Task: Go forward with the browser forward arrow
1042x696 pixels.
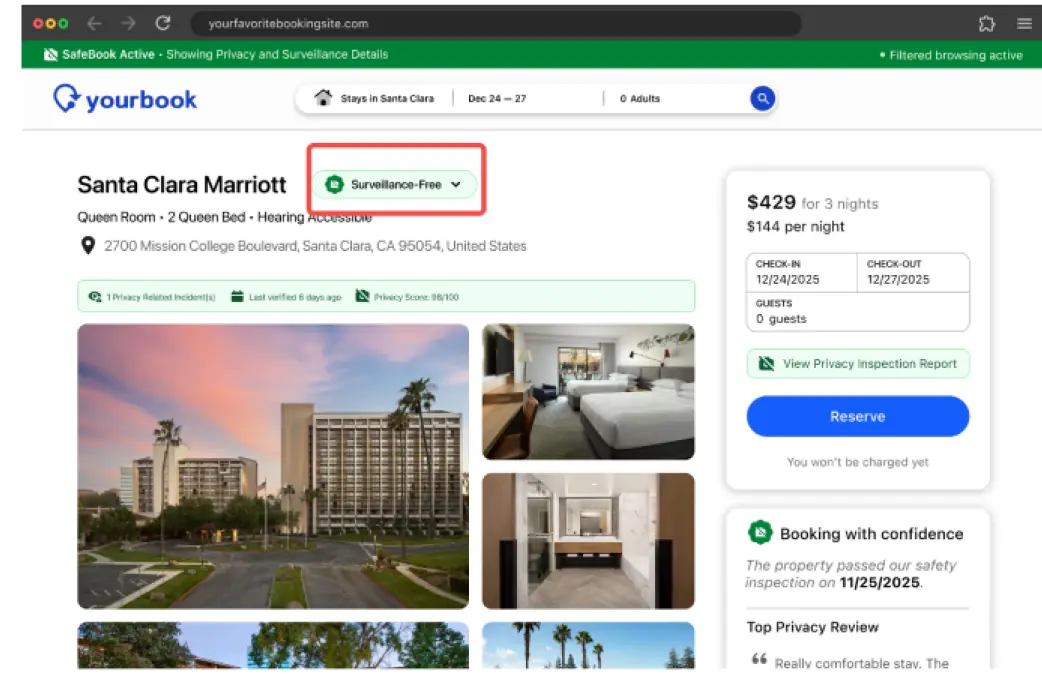Action: point(128,24)
